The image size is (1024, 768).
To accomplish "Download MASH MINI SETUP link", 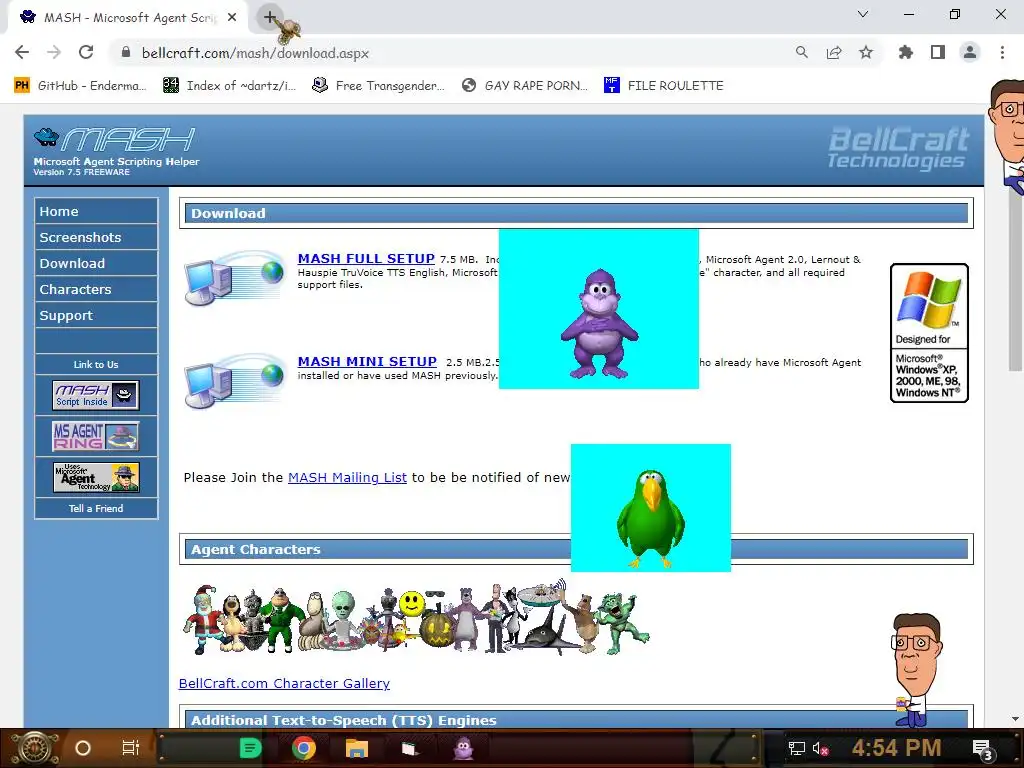I will pyautogui.click(x=367, y=362).
